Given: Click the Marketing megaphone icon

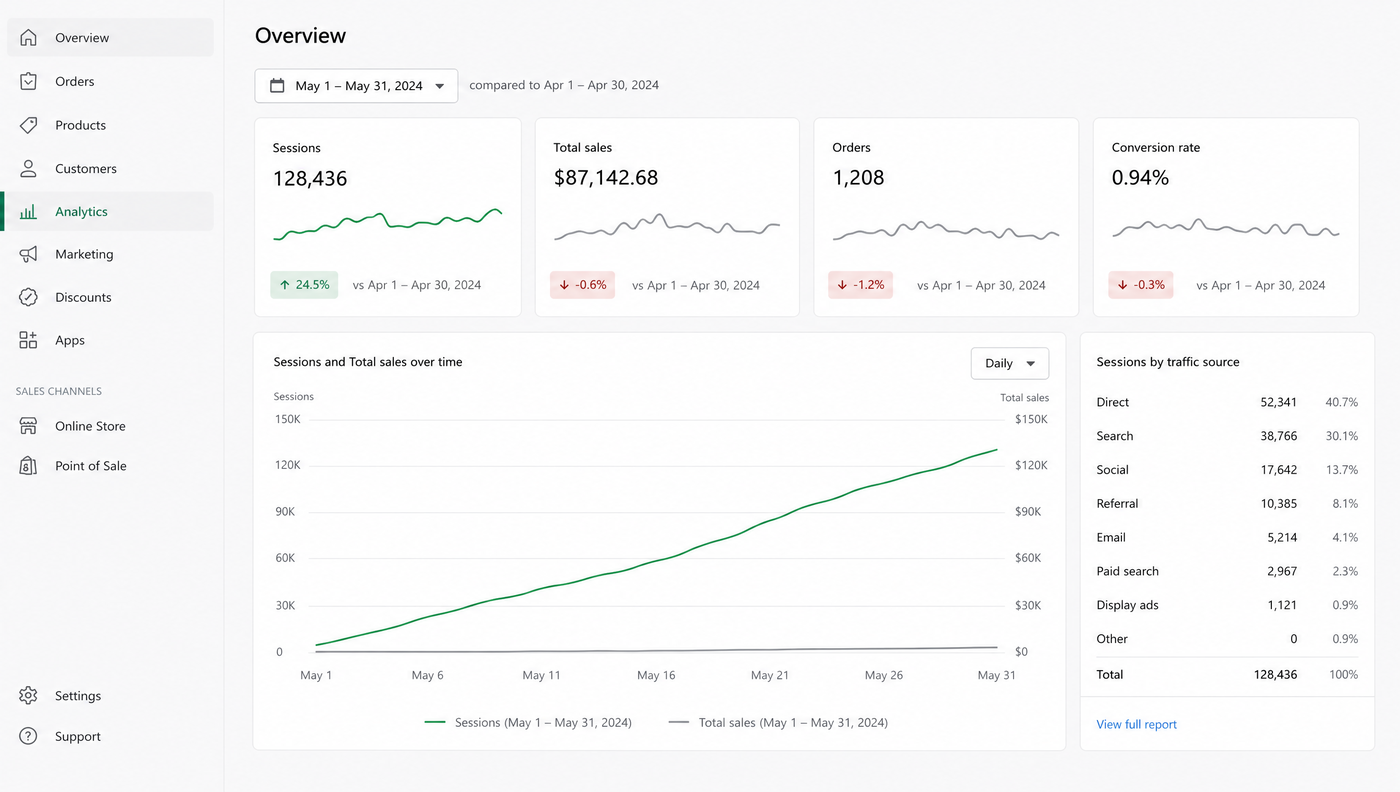Looking at the screenshot, I should [x=28, y=254].
